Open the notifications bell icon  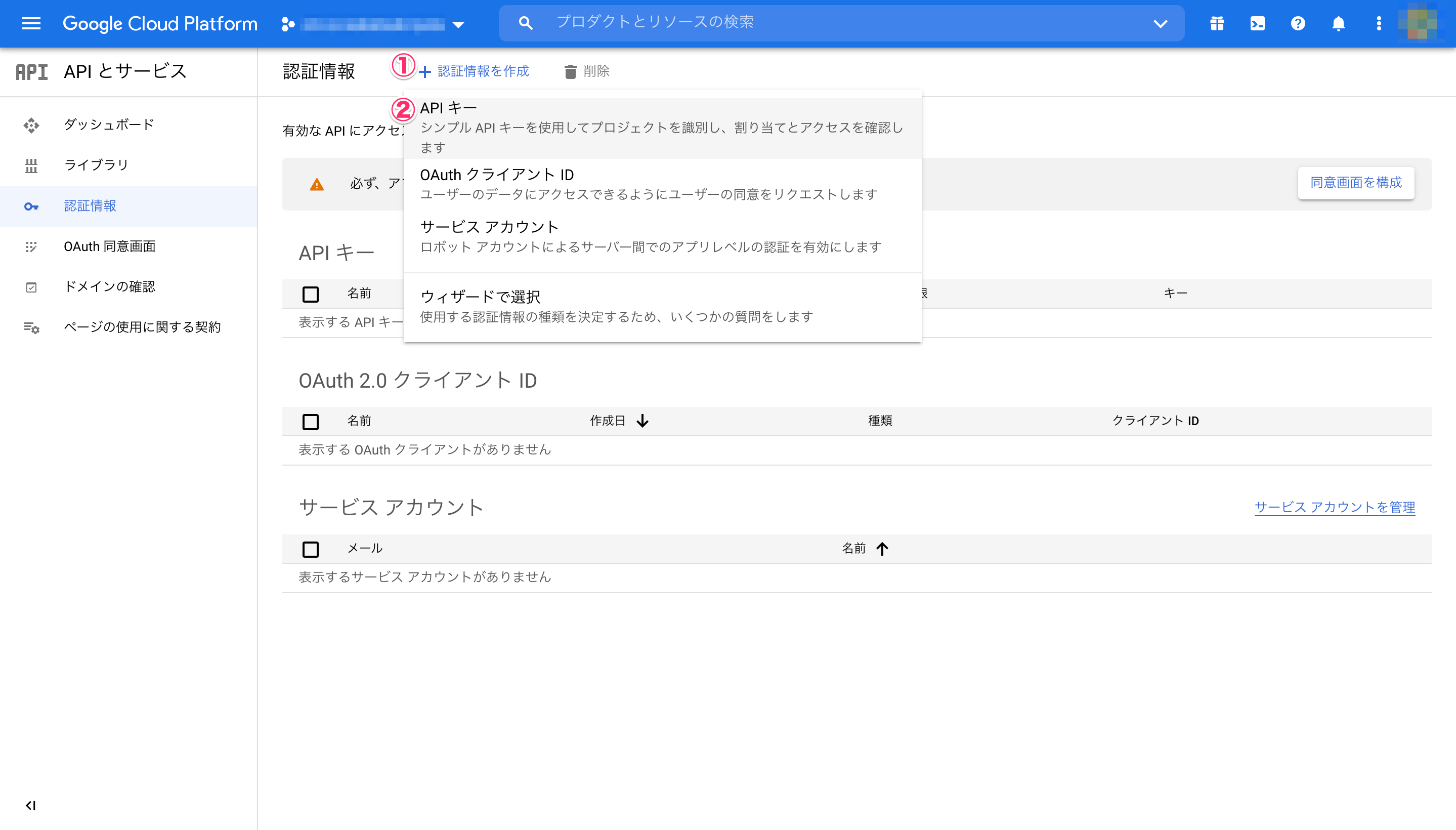click(x=1338, y=23)
